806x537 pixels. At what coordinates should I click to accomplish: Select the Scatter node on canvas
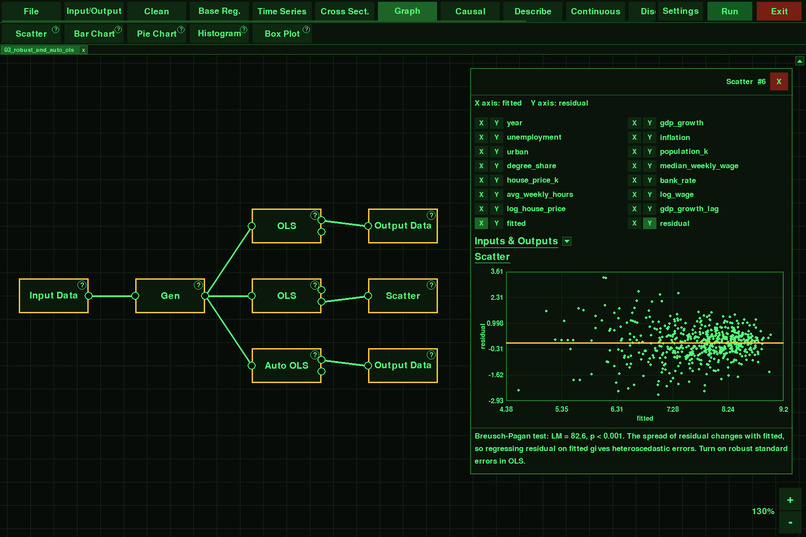[403, 296]
